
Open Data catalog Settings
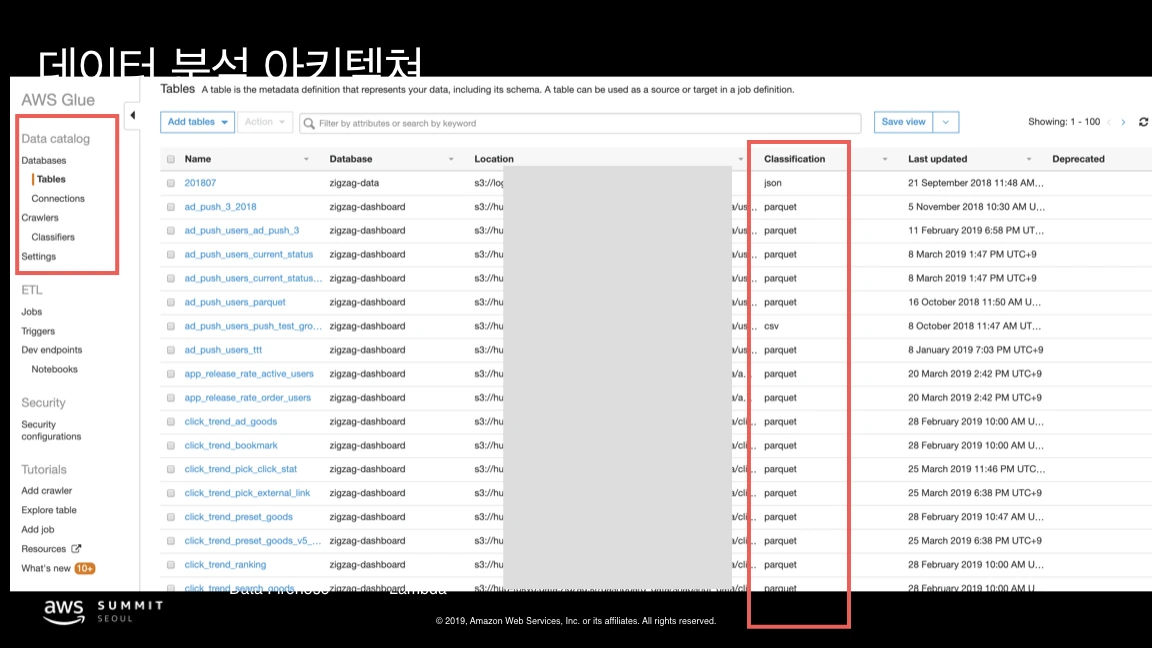point(38,256)
